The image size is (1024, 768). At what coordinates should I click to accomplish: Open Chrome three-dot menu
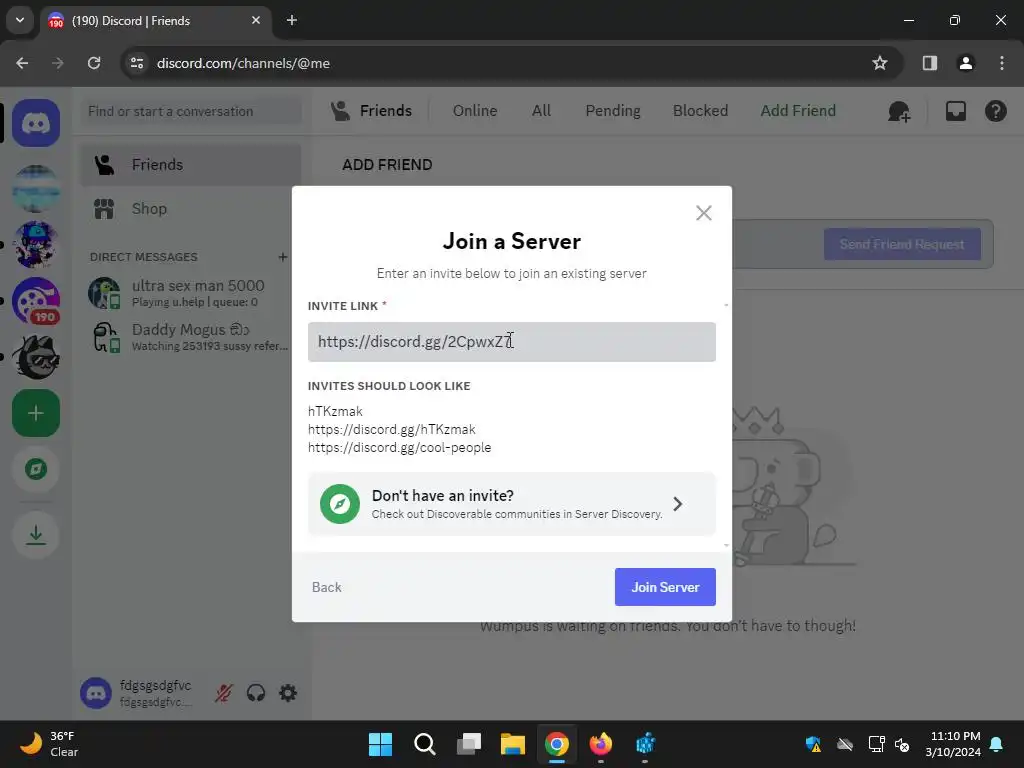click(x=1001, y=63)
